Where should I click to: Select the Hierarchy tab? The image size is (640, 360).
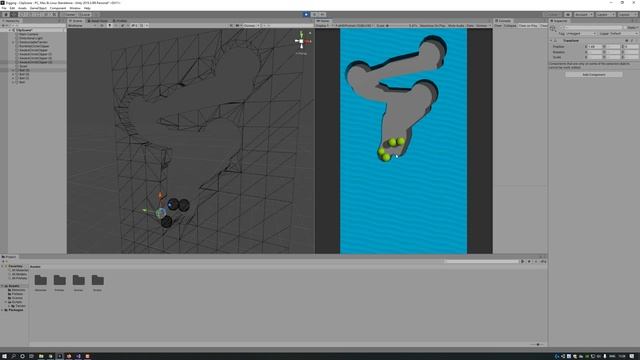pos(11,21)
